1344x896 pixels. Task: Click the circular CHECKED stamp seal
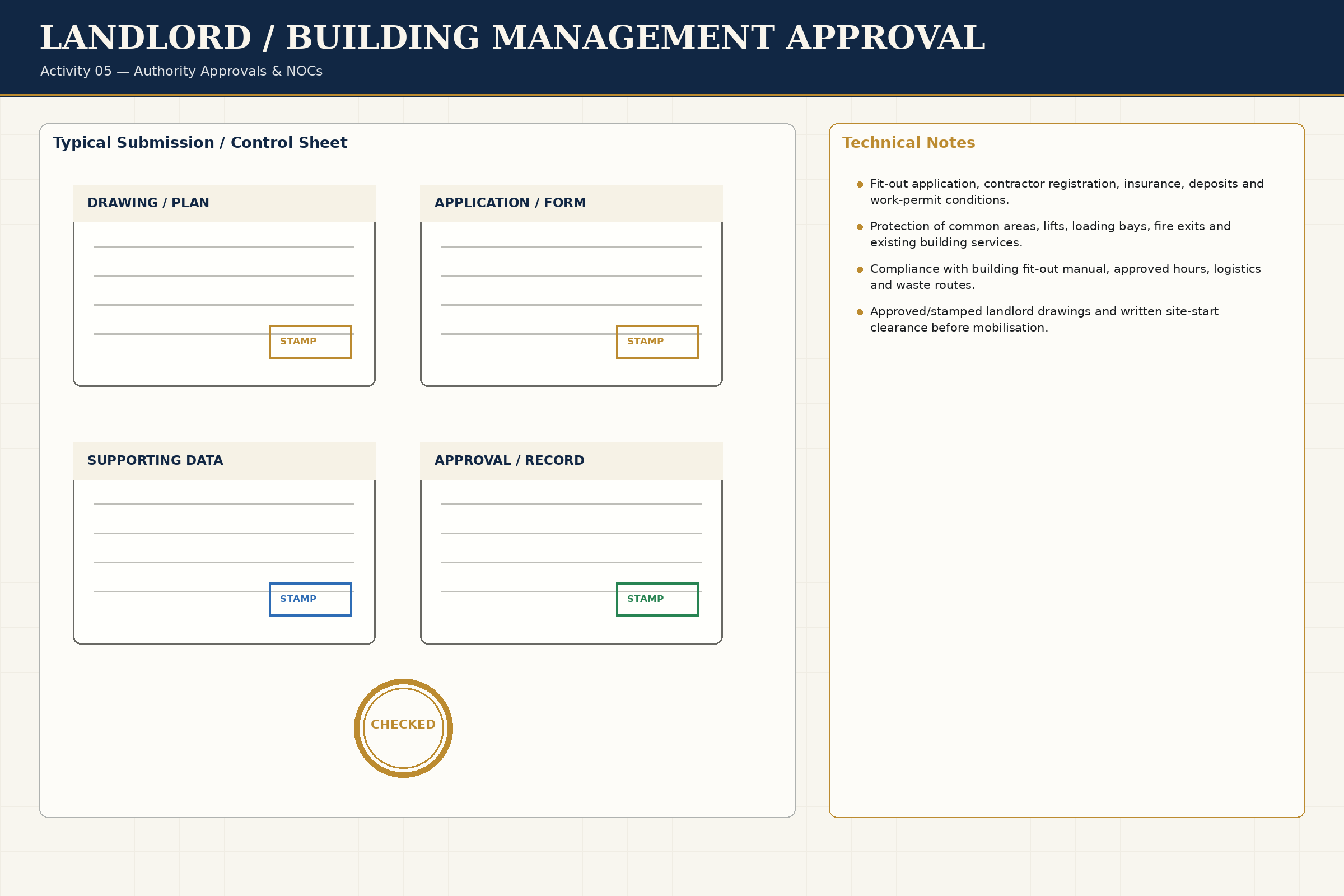403,728
